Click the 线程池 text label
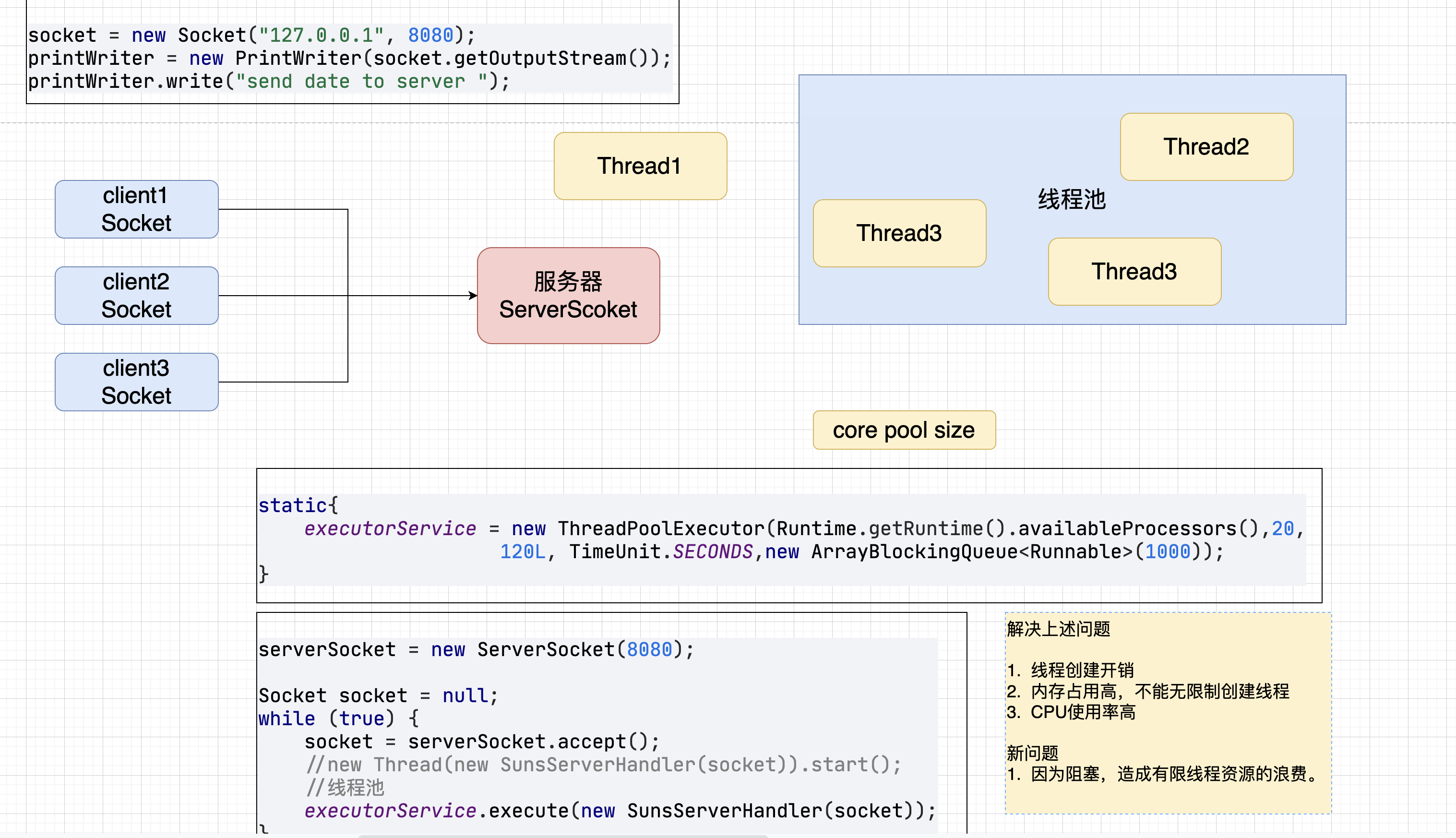Image resolution: width=1456 pixels, height=838 pixels. point(1072,199)
